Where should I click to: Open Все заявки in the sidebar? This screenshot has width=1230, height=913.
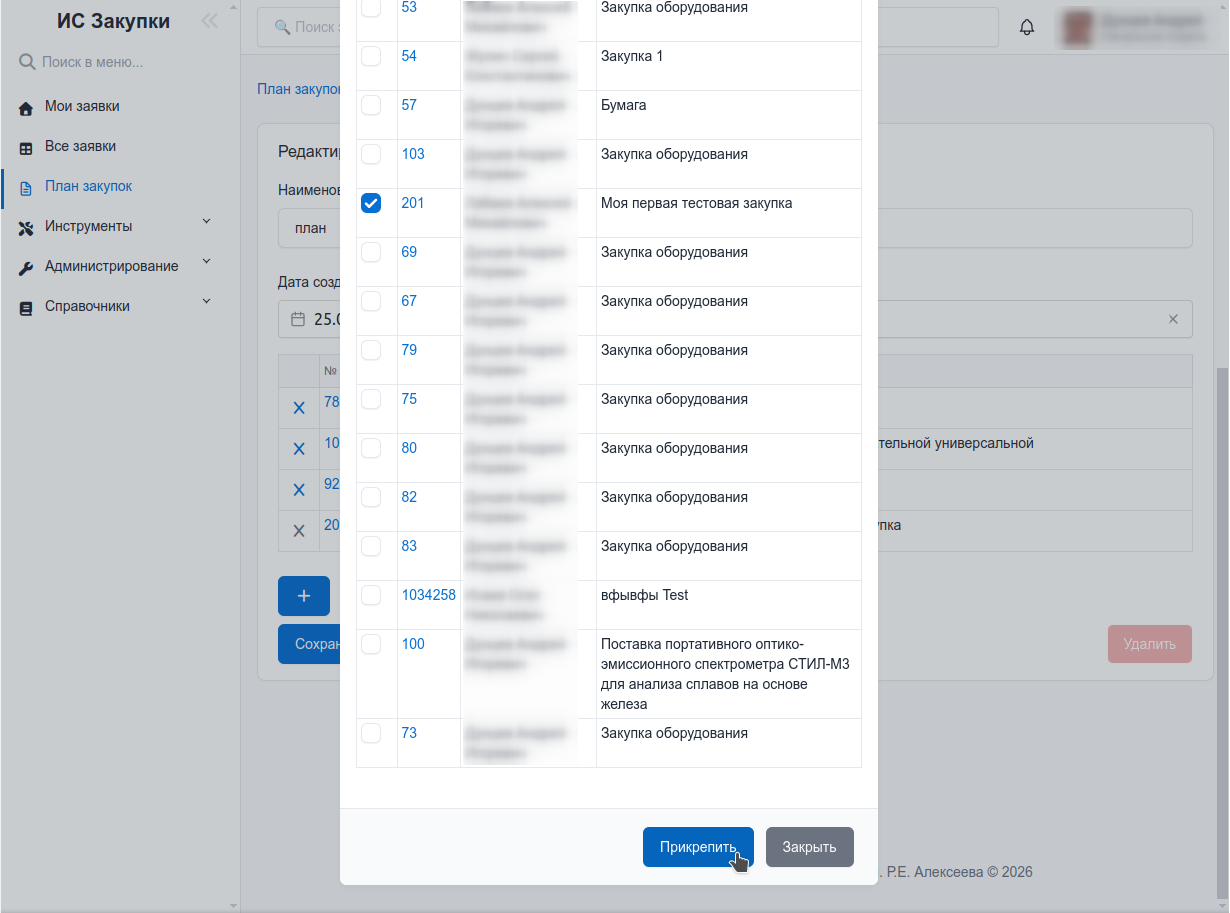click(80, 146)
